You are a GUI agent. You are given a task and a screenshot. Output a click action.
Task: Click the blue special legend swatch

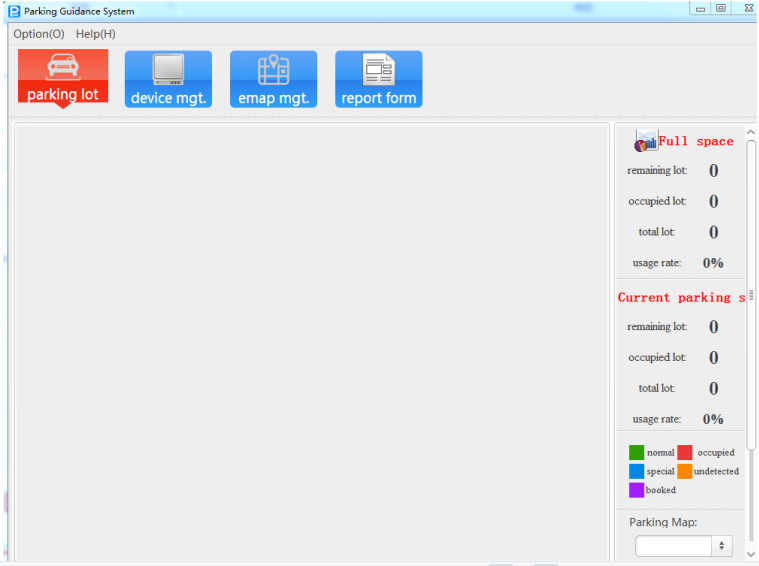pos(636,471)
